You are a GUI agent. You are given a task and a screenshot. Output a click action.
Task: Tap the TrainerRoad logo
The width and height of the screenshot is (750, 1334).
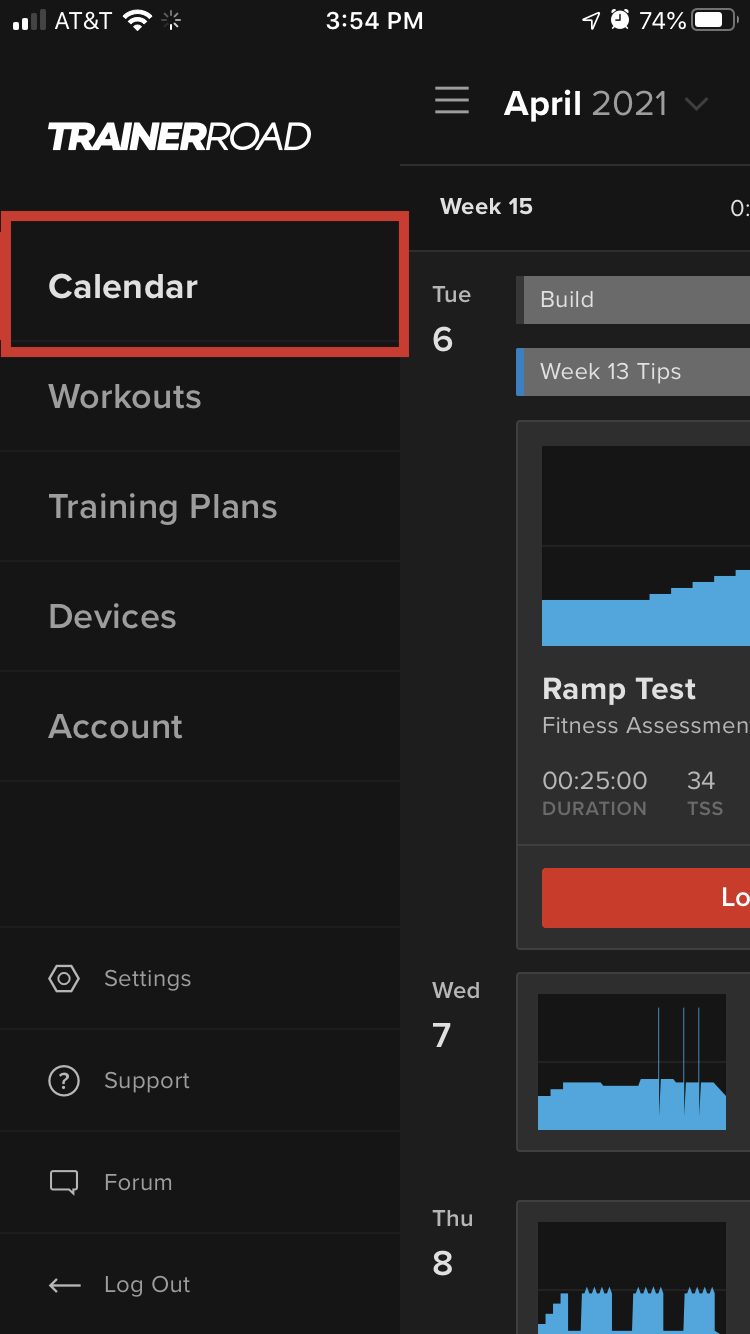[179, 136]
